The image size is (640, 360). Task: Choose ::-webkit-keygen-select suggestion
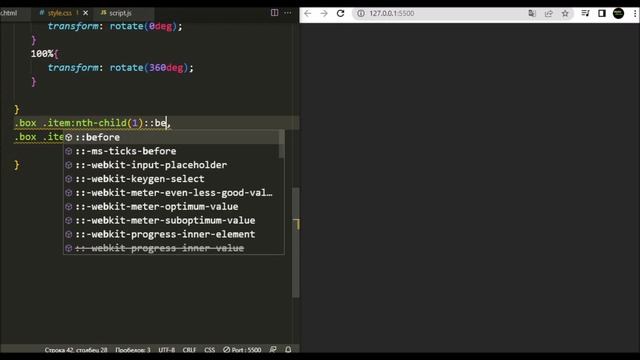[x=171, y=179]
